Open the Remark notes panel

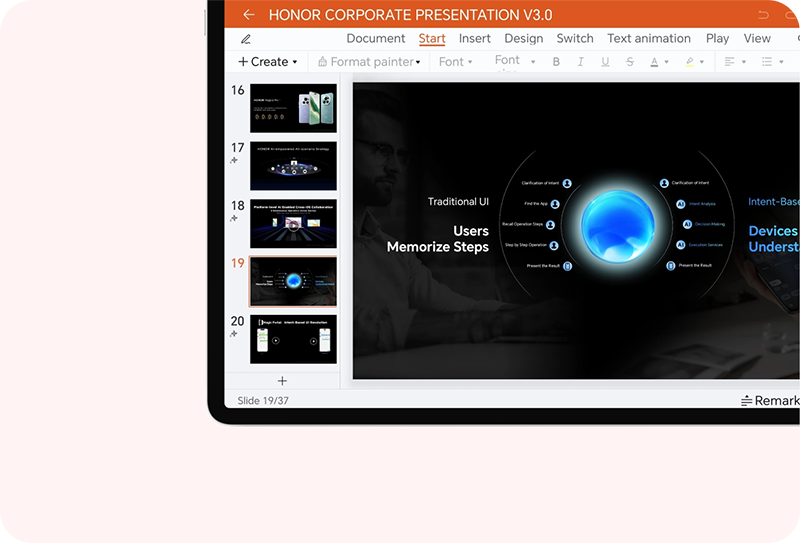pyautogui.click(x=770, y=401)
